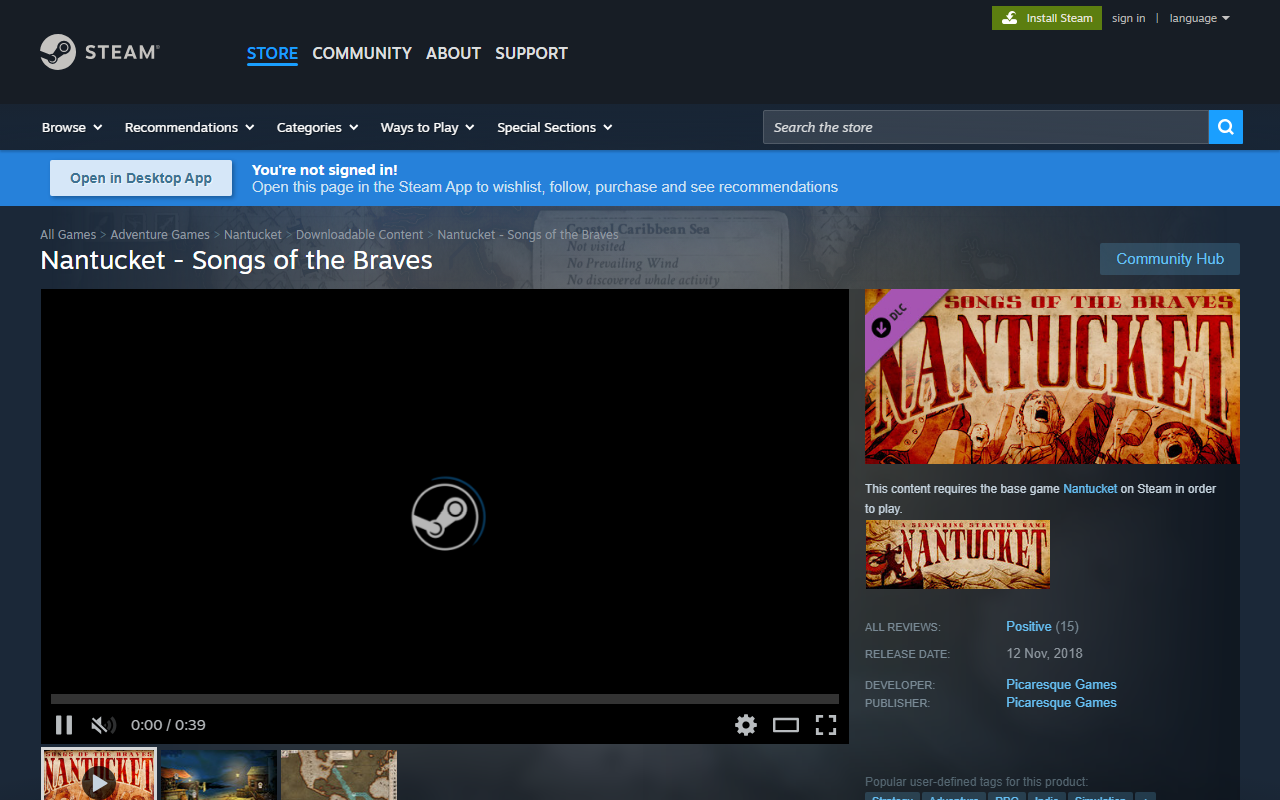Open the Ways to Play dropdown
Viewport: 1280px width, 800px height.
427,127
